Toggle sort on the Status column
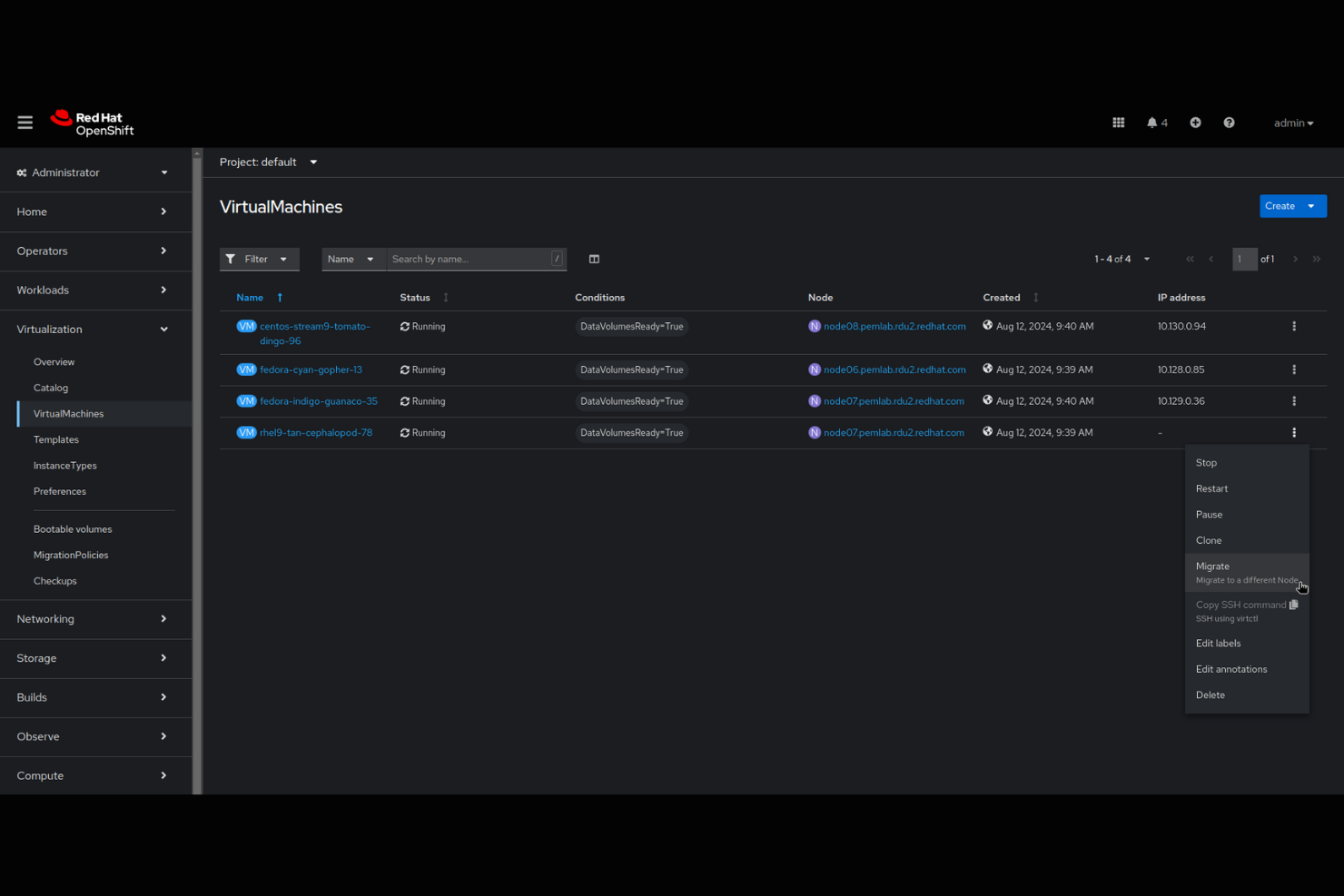Viewport: 1344px width, 896px height. 446,297
